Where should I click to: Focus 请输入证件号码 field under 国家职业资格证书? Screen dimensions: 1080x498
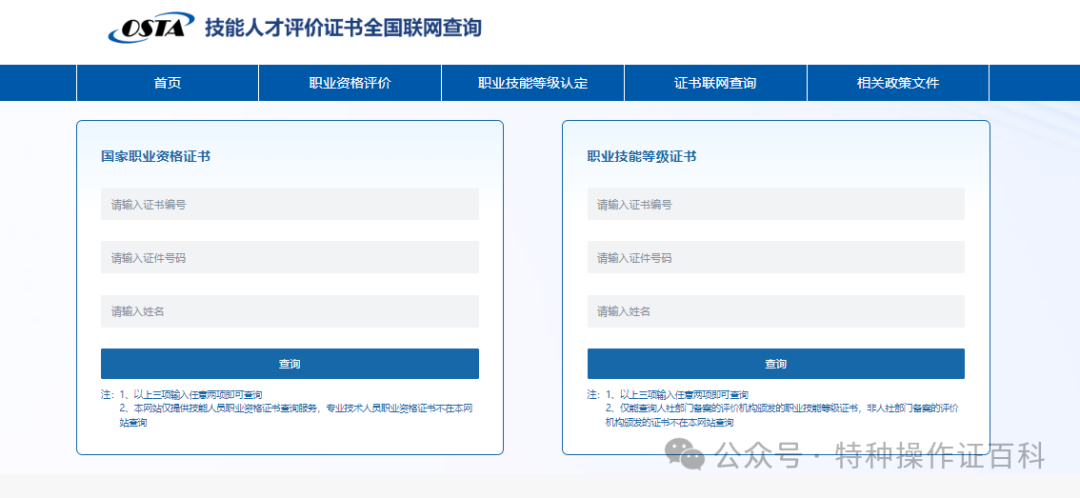pyautogui.click(x=290, y=258)
